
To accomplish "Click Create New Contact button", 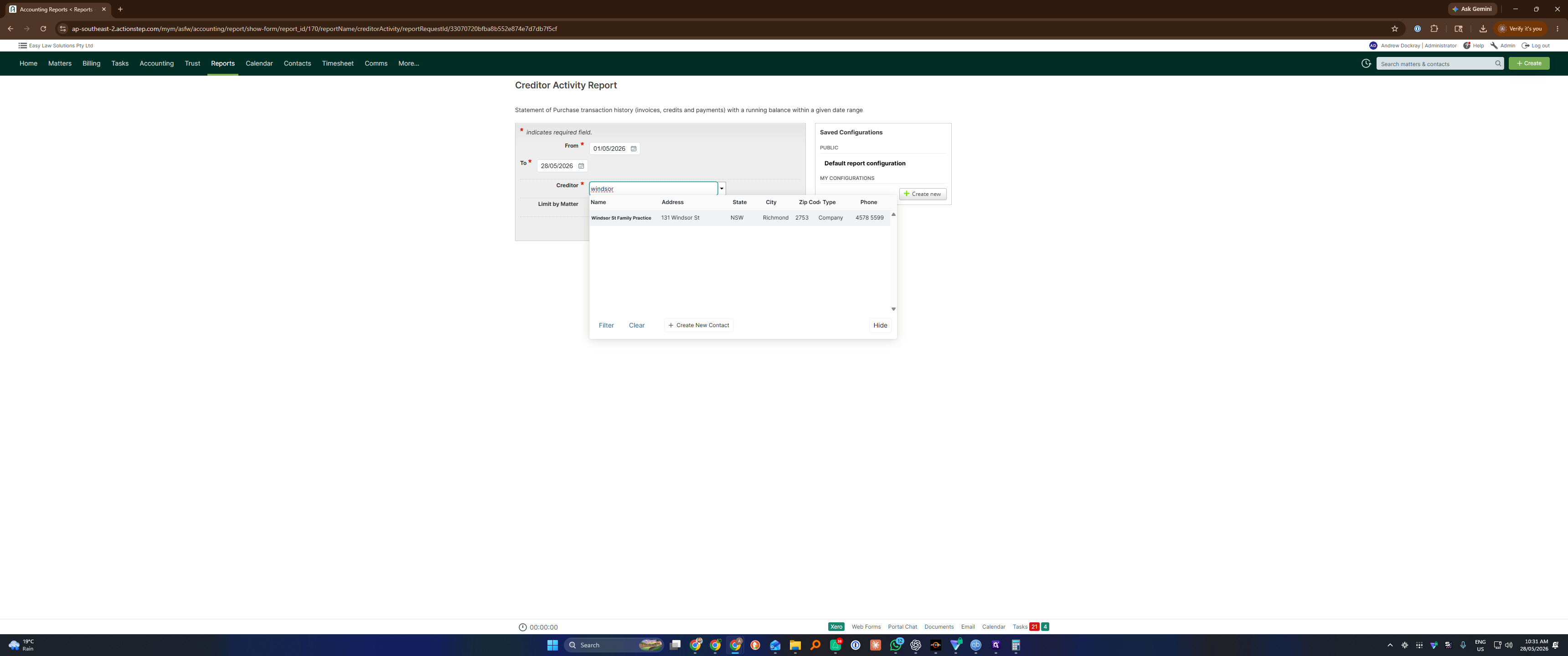I will tap(698, 326).
